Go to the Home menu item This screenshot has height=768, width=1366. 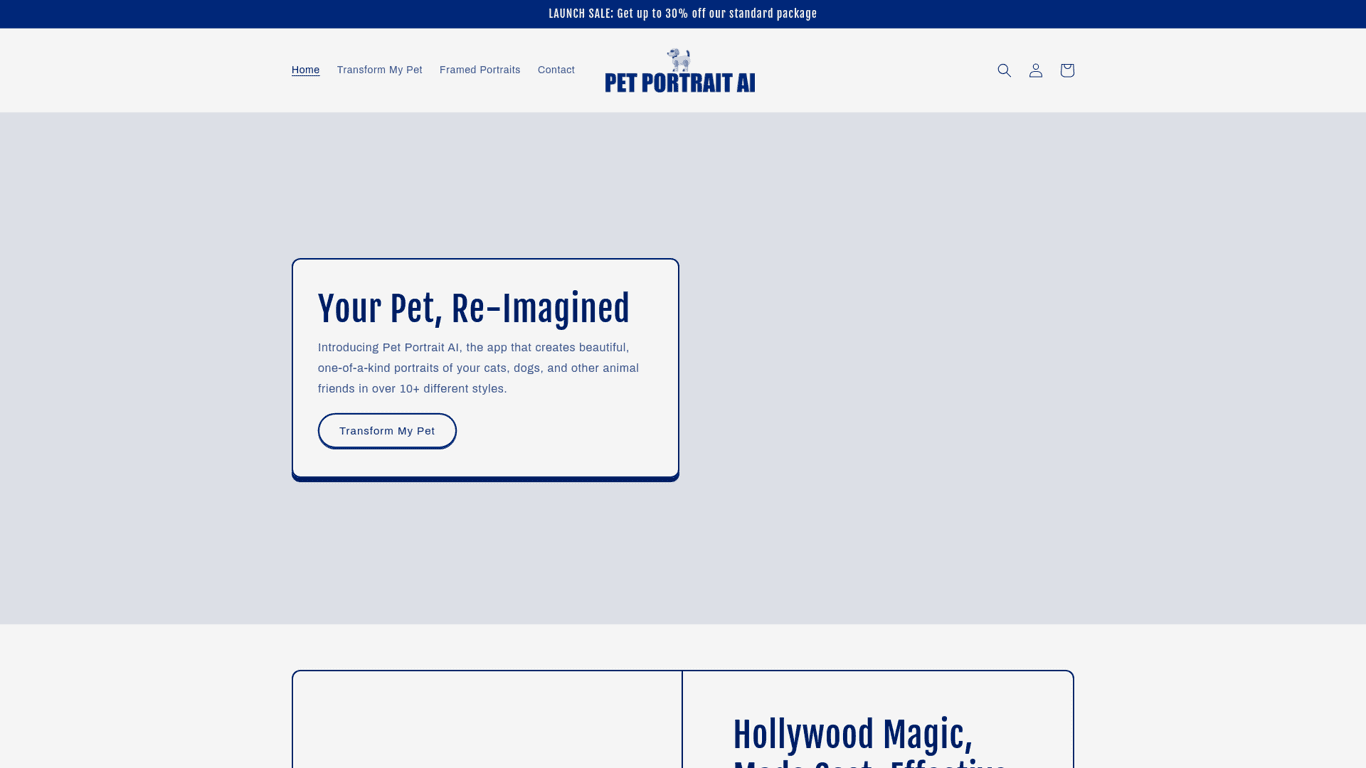[305, 70]
